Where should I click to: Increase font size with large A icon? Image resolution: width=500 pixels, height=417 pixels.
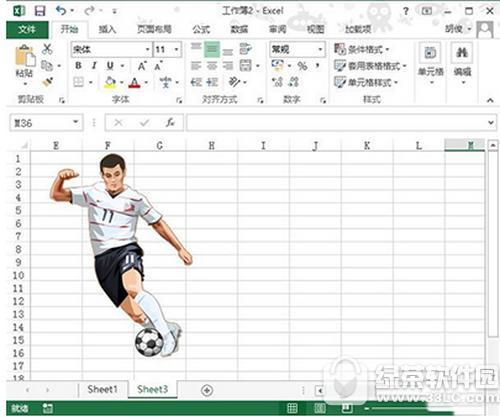pos(142,66)
